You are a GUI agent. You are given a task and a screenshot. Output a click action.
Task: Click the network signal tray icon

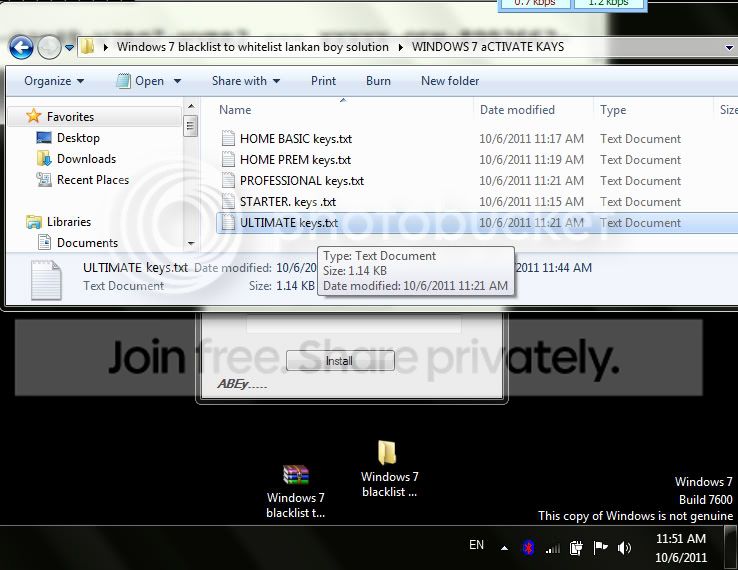553,548
